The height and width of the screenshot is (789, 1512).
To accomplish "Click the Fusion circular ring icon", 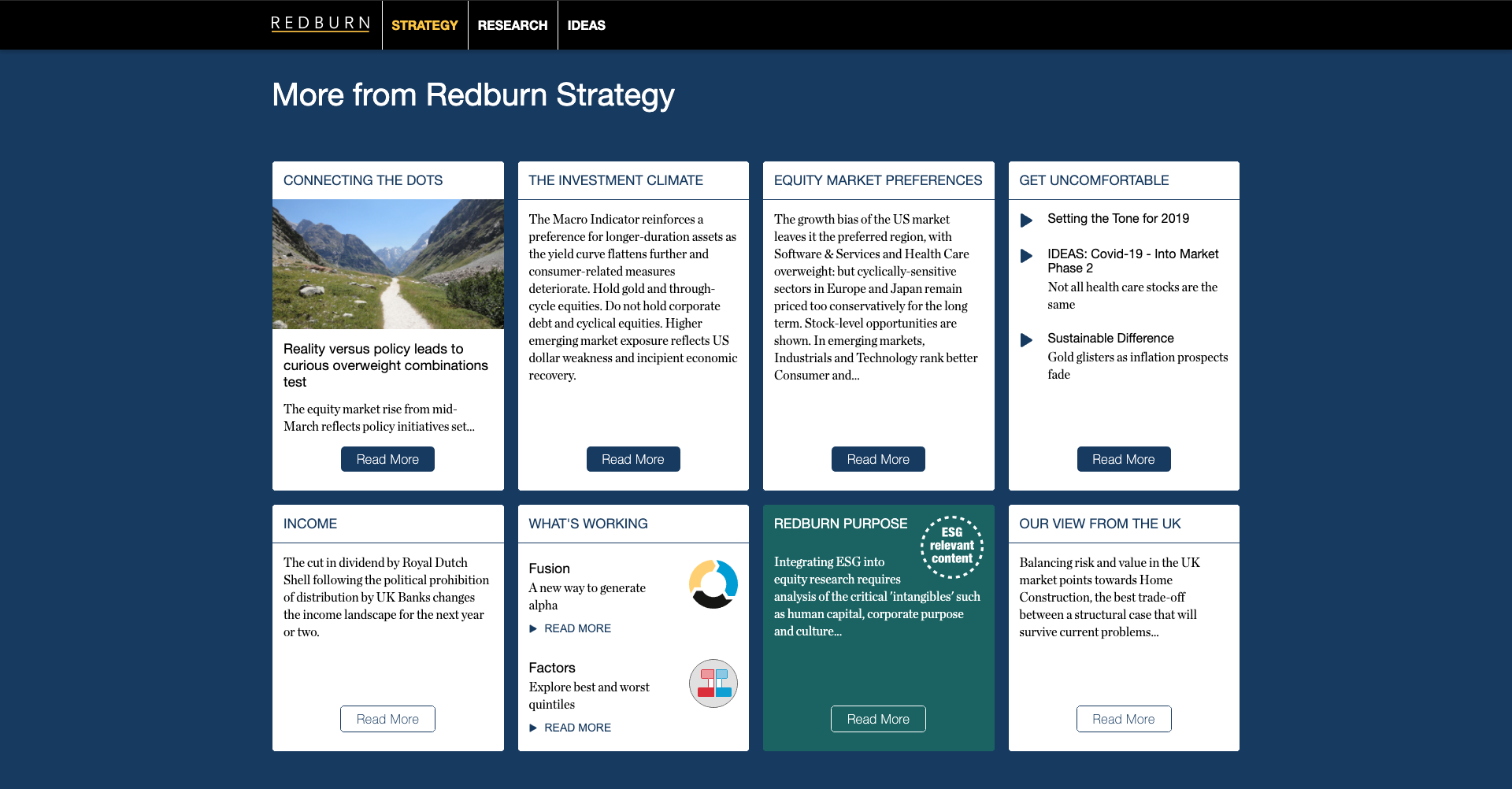I will (x=713, y=584).
